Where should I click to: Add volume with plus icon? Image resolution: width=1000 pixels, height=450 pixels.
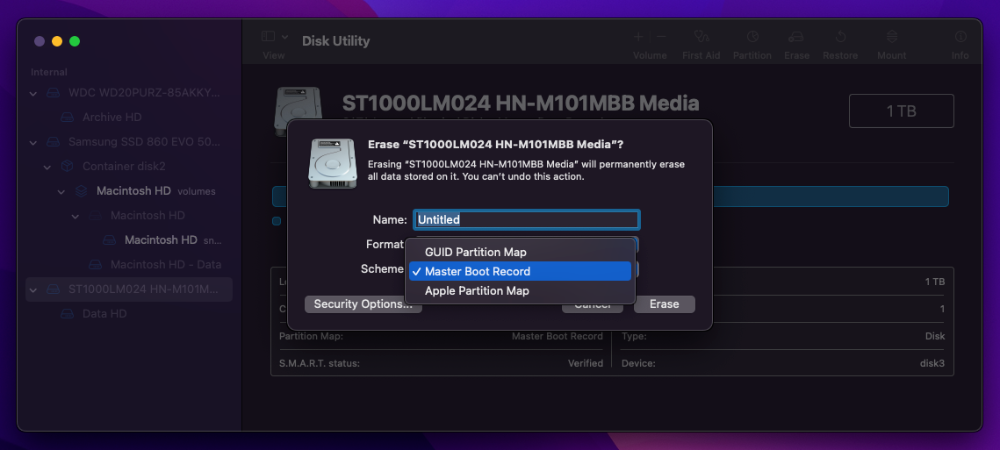pyautogui.click(x=638, y=37)
